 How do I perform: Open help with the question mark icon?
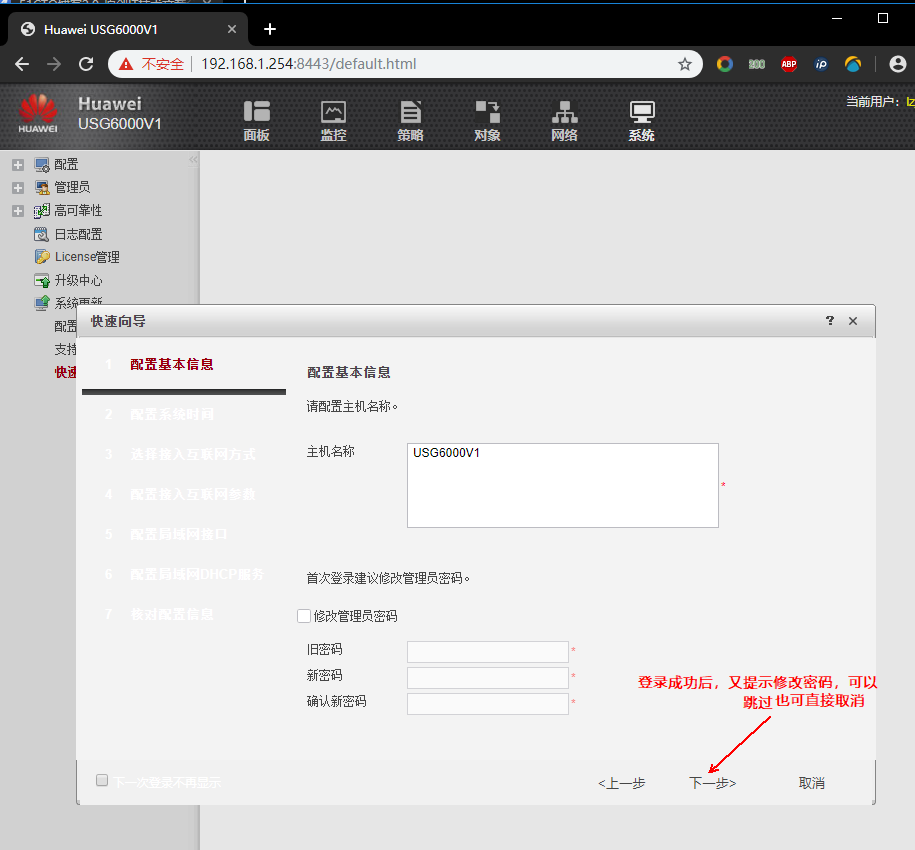830,320
